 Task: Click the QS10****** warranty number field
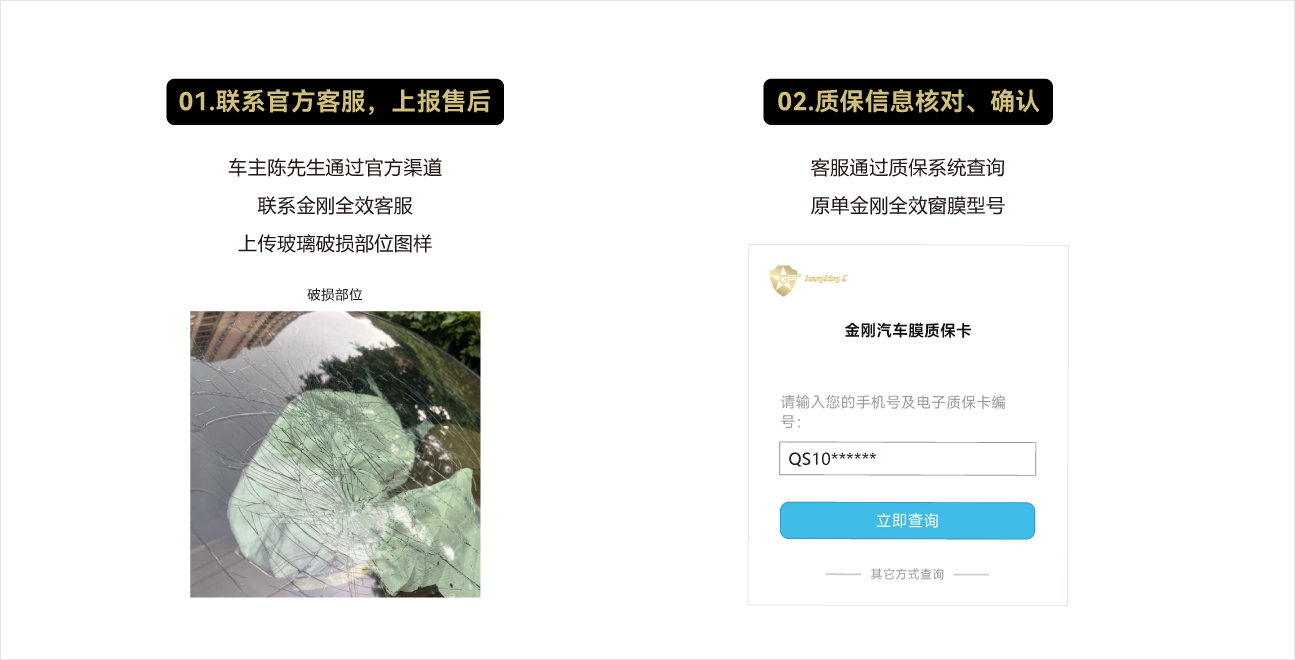point(907,459)
